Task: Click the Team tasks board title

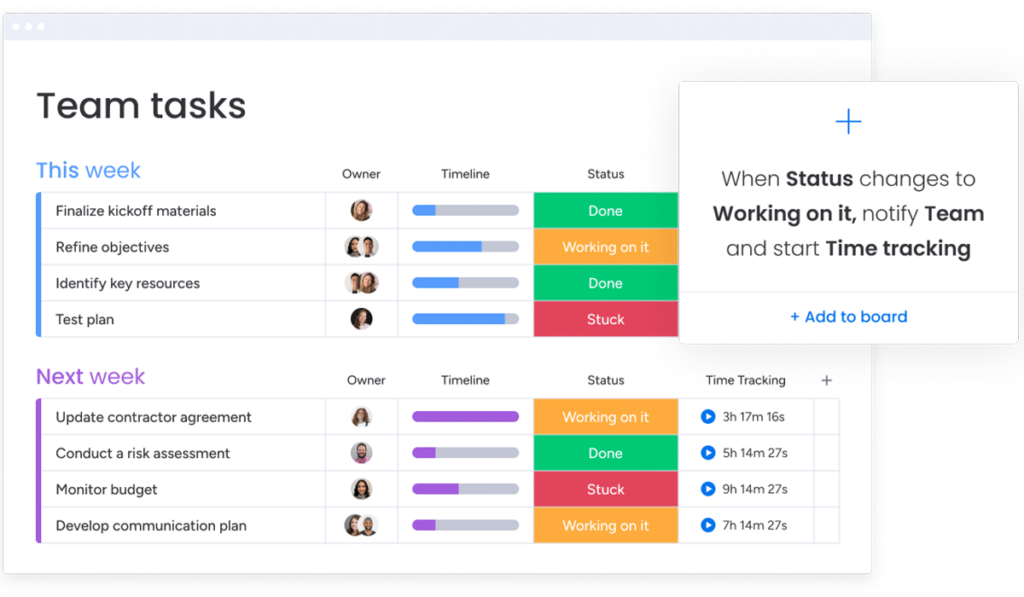Action: coord(141,106)
